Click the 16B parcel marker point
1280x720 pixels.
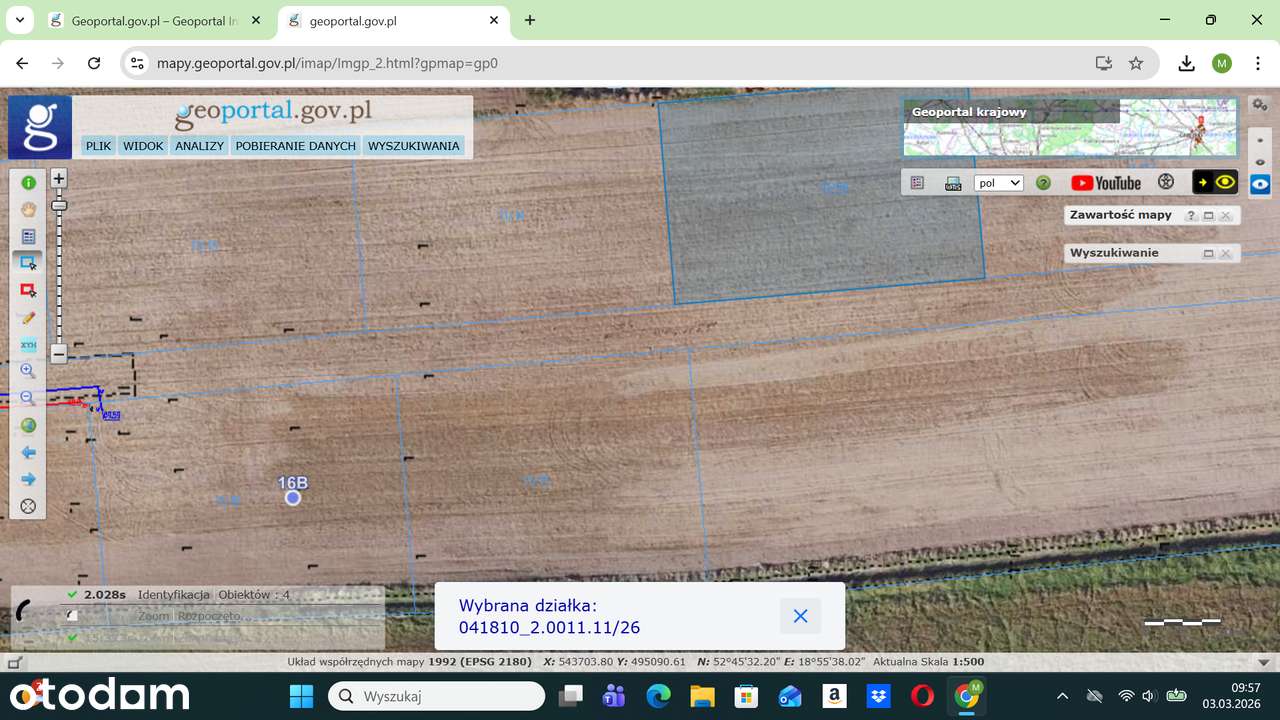[x=293, y=497]
